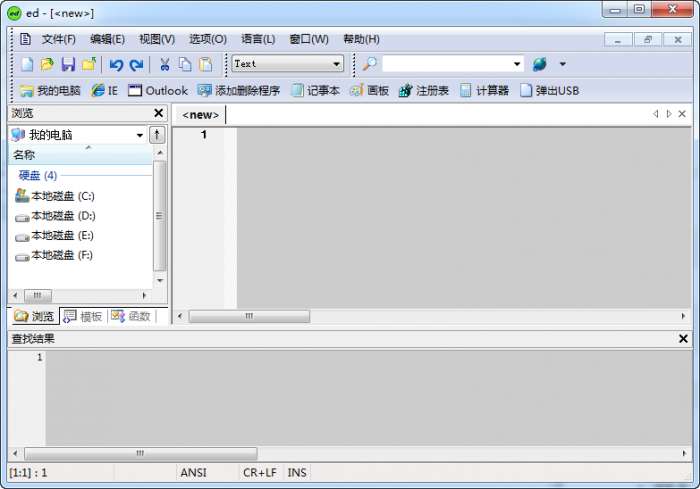Paste using the clipboard icon
Image resolution: width=700 pixels, height=489 pixels.
pyautogui.click(x=205, y=64)
